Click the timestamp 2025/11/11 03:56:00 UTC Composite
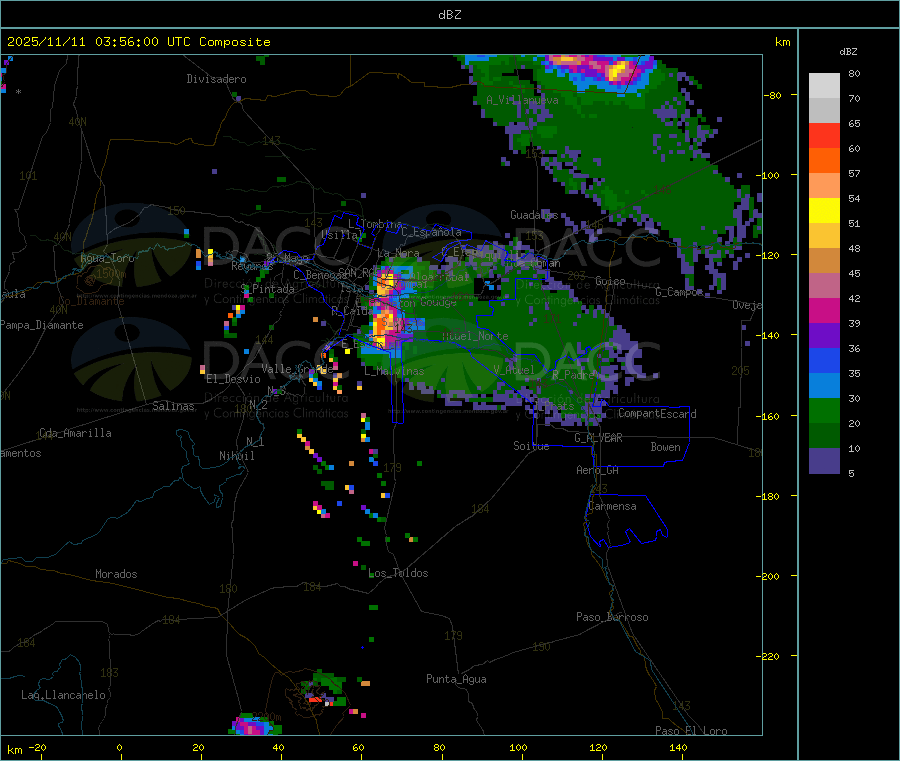 (138, 42)
